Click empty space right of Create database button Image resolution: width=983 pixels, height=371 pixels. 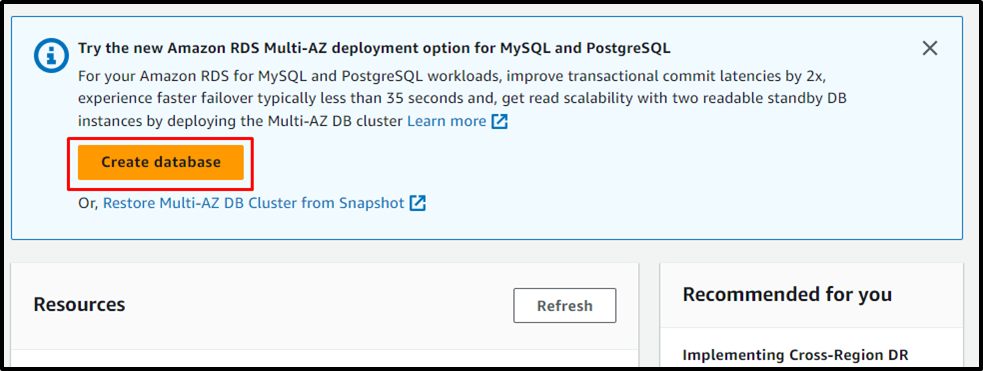tap(564, 163)
